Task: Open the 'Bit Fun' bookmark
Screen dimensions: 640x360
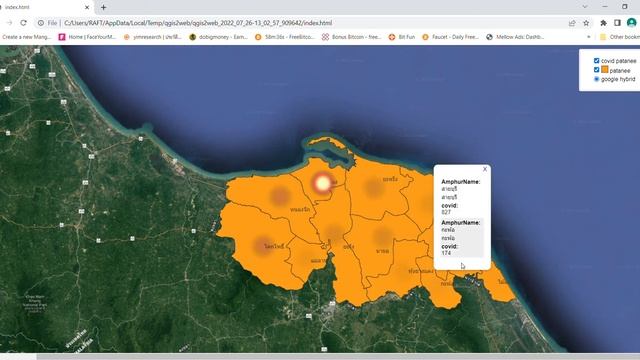Action: (401, 37)
